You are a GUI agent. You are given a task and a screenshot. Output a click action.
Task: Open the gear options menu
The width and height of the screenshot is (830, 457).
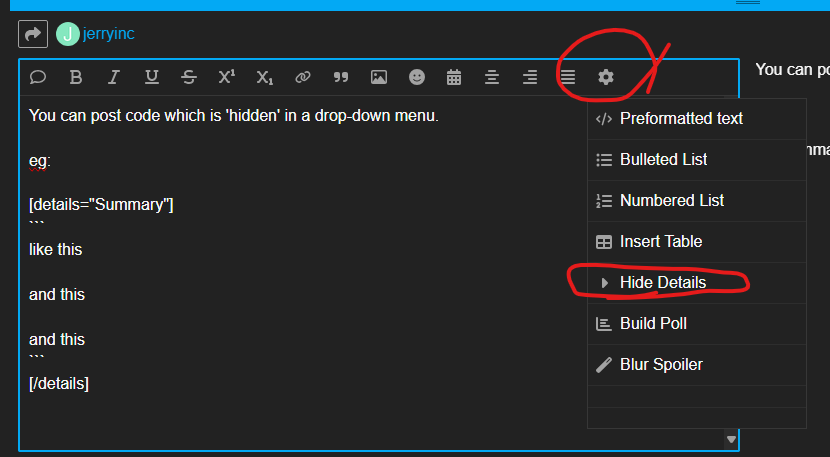(606, 77)
